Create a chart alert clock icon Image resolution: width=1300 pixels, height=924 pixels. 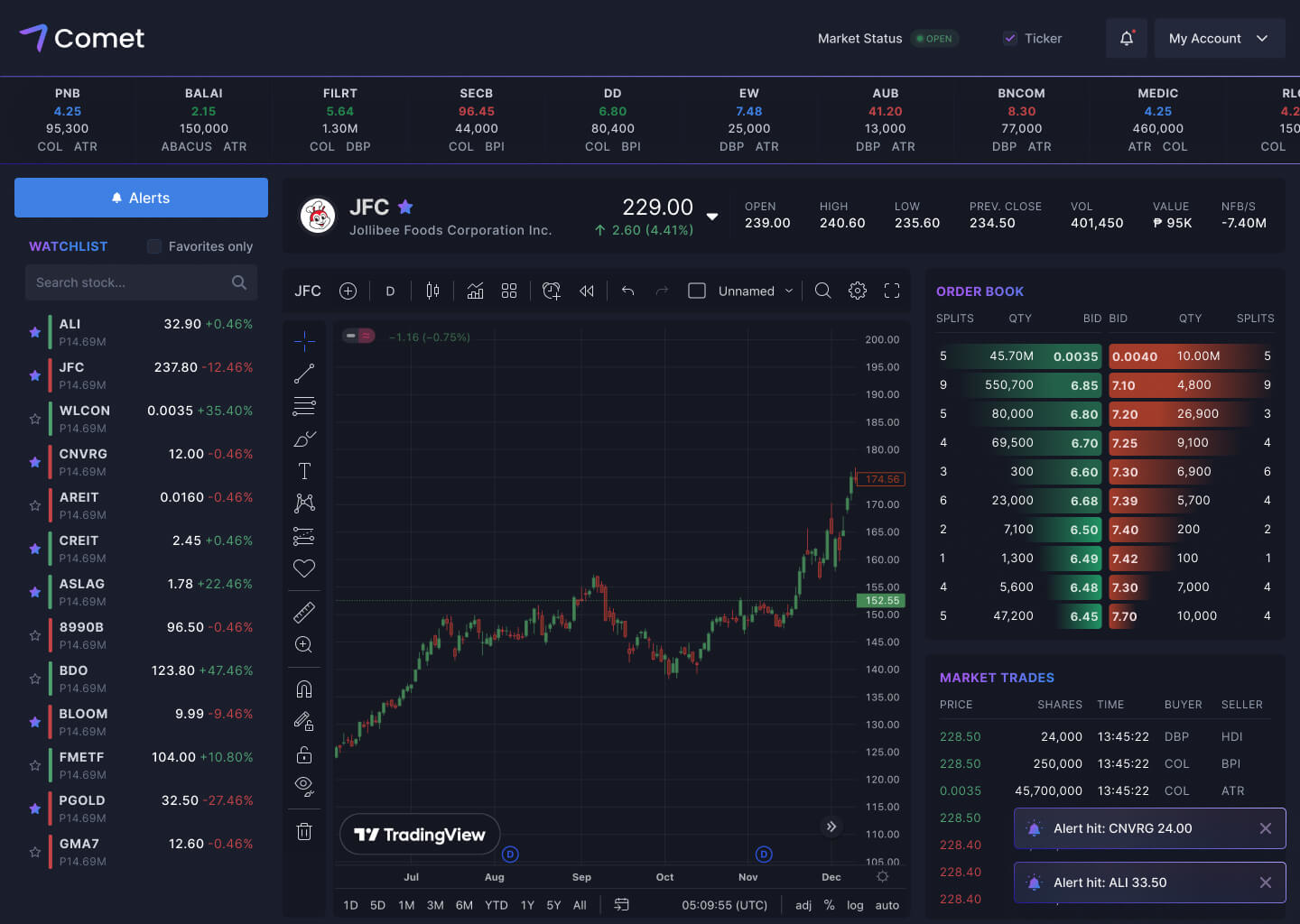(x=552, y=291)
